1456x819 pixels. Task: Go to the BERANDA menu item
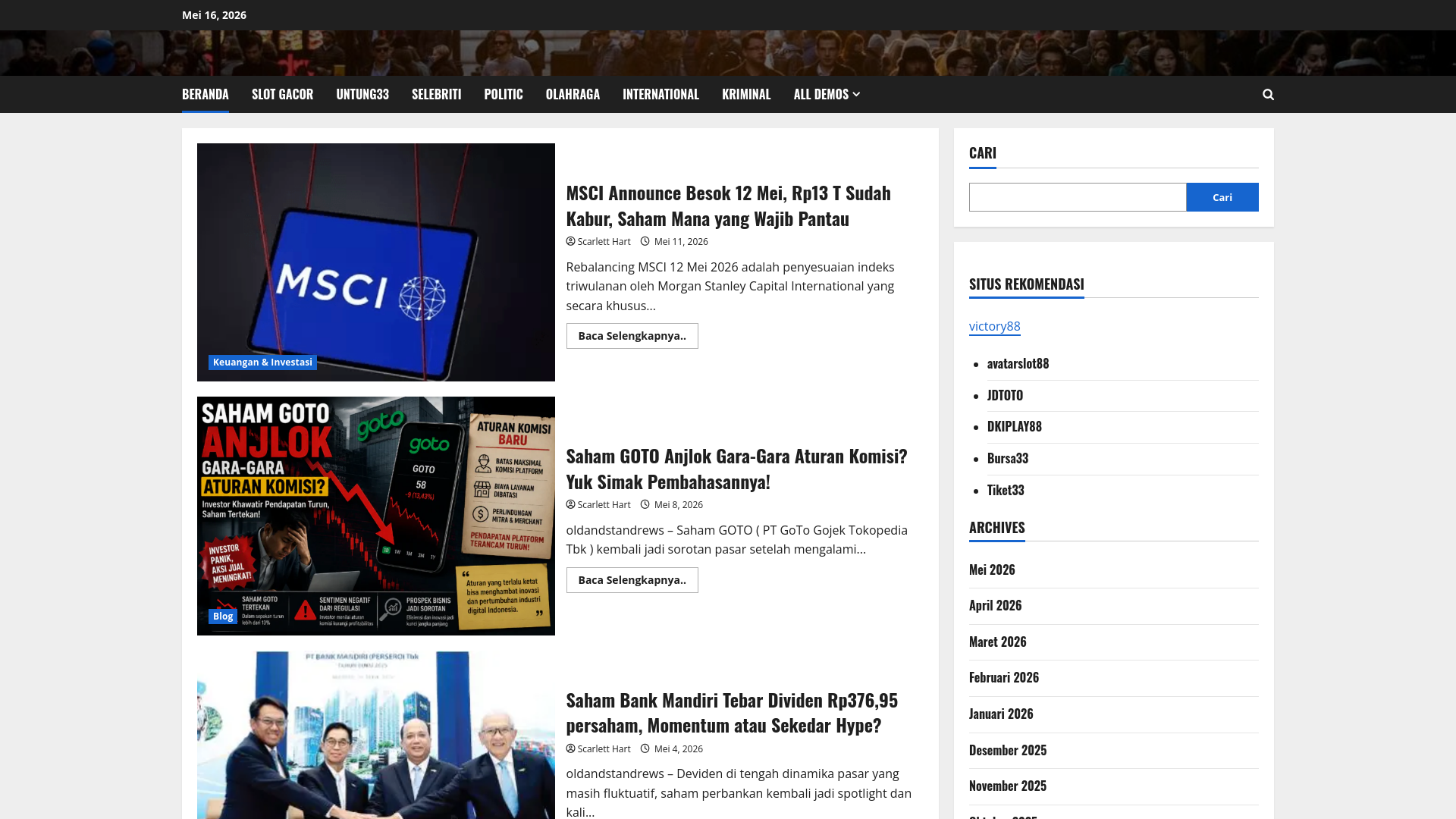tap(205, 95)
